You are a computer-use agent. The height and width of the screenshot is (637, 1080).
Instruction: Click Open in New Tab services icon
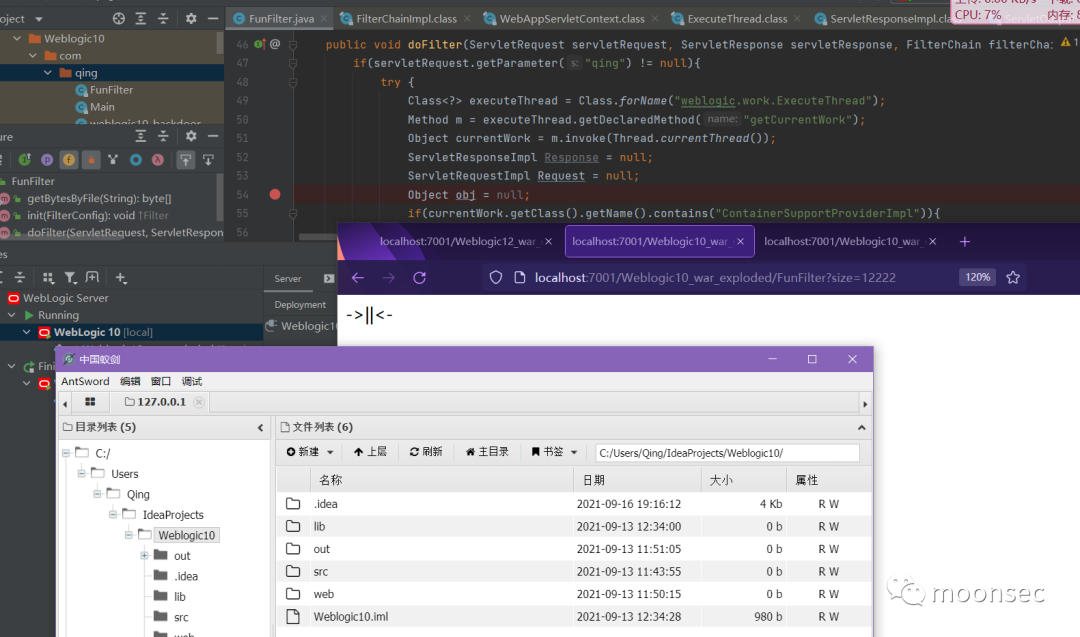point(92,278)
